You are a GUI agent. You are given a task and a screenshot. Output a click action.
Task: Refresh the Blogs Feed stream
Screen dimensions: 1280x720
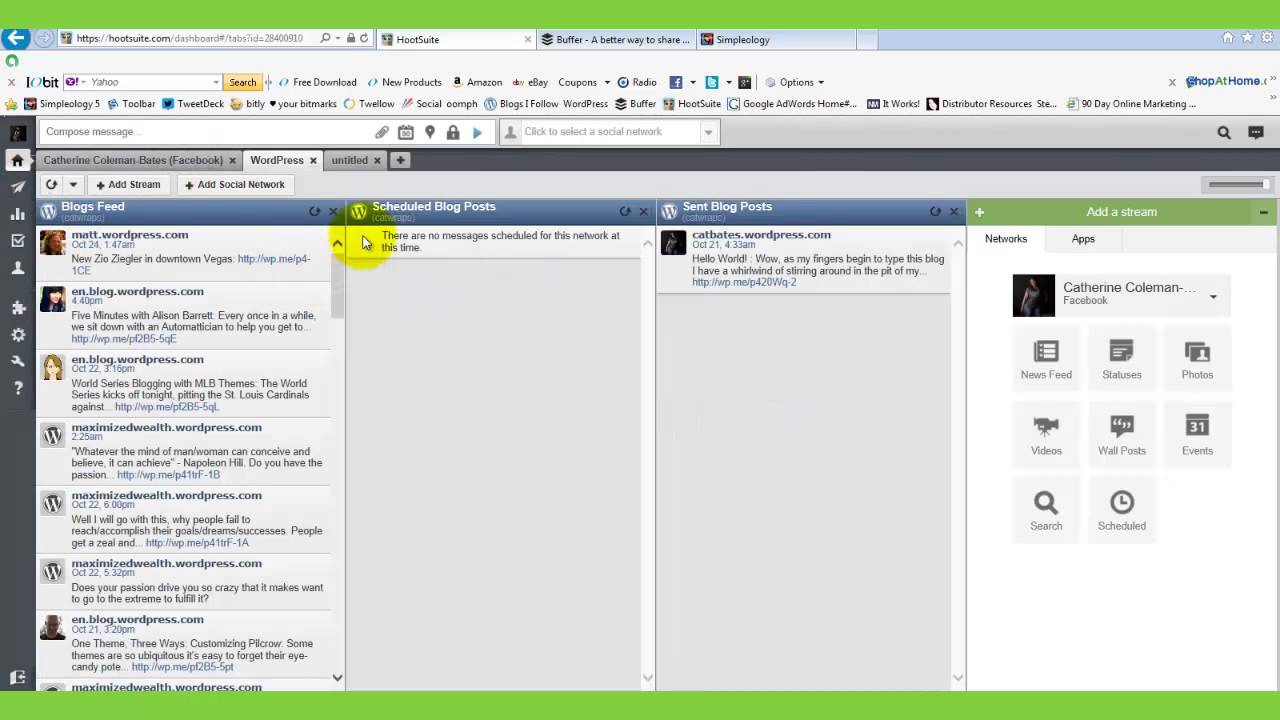314,211
